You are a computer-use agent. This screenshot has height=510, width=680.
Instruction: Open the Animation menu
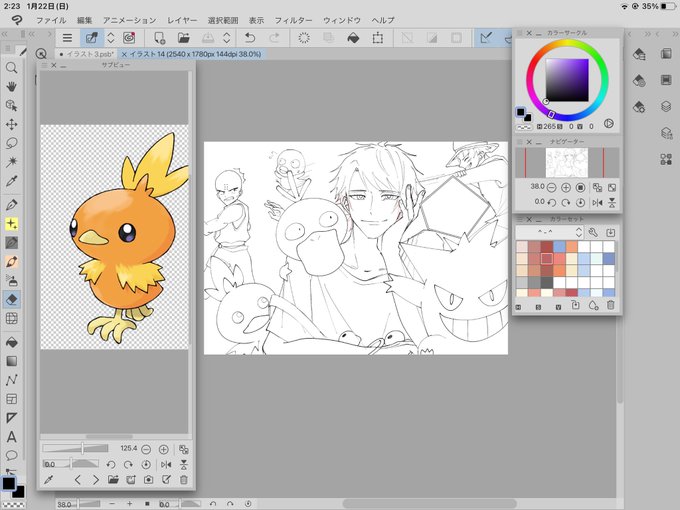tap(129, 20)
